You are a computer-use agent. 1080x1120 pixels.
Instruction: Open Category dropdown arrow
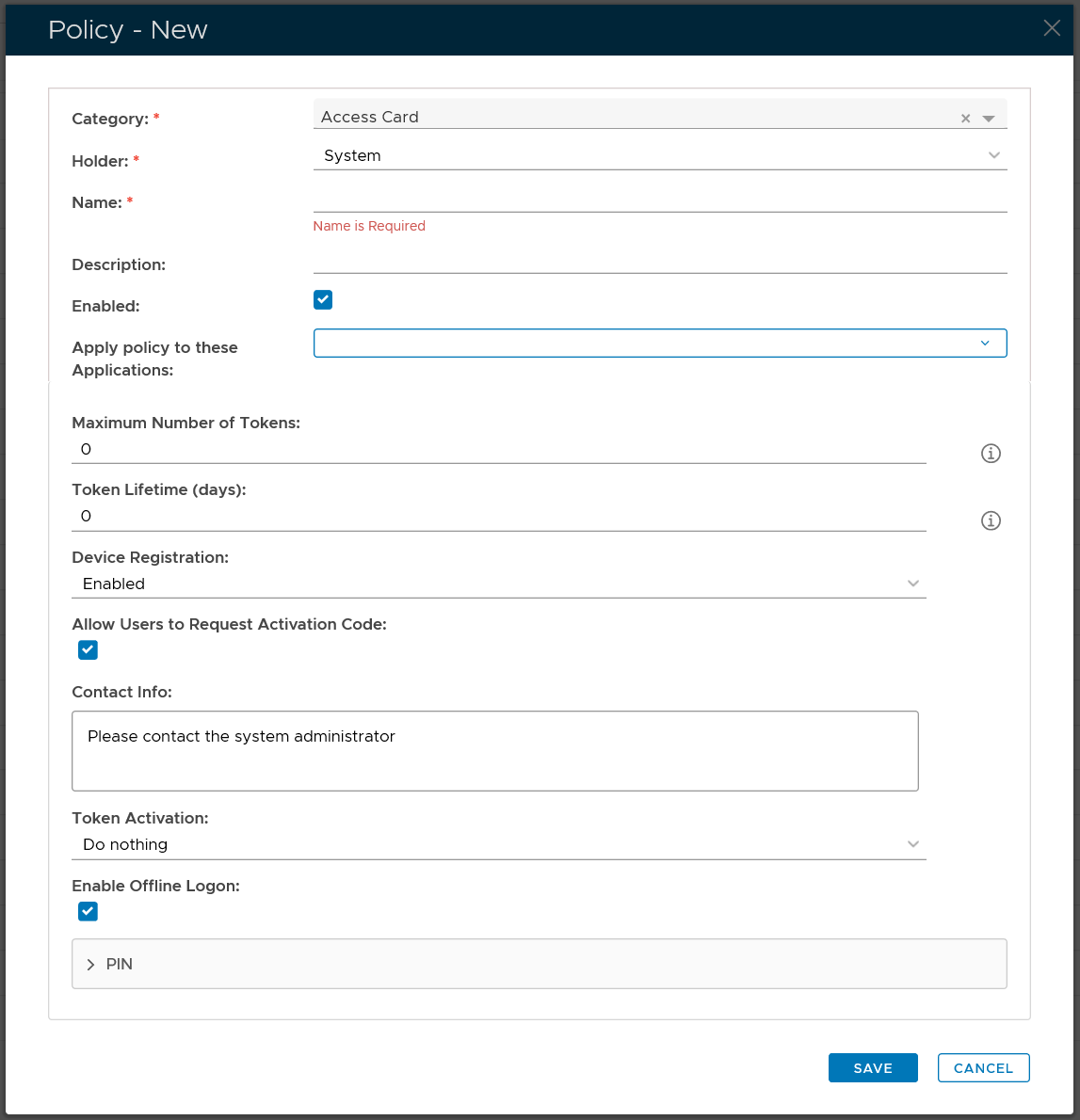pyautogui.click(x=989, y=119)
